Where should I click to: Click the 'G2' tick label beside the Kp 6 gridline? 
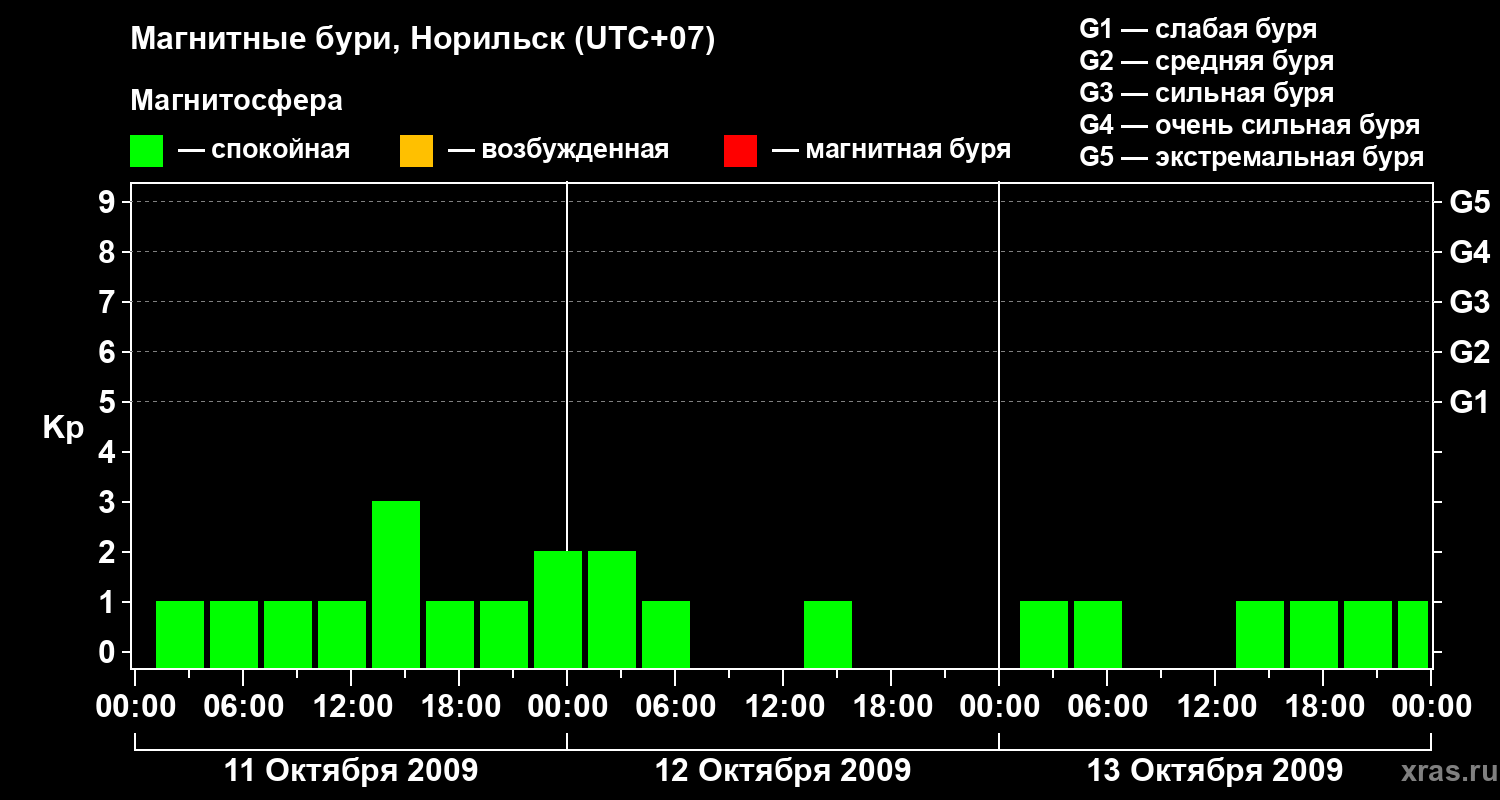coord(1469,352)
